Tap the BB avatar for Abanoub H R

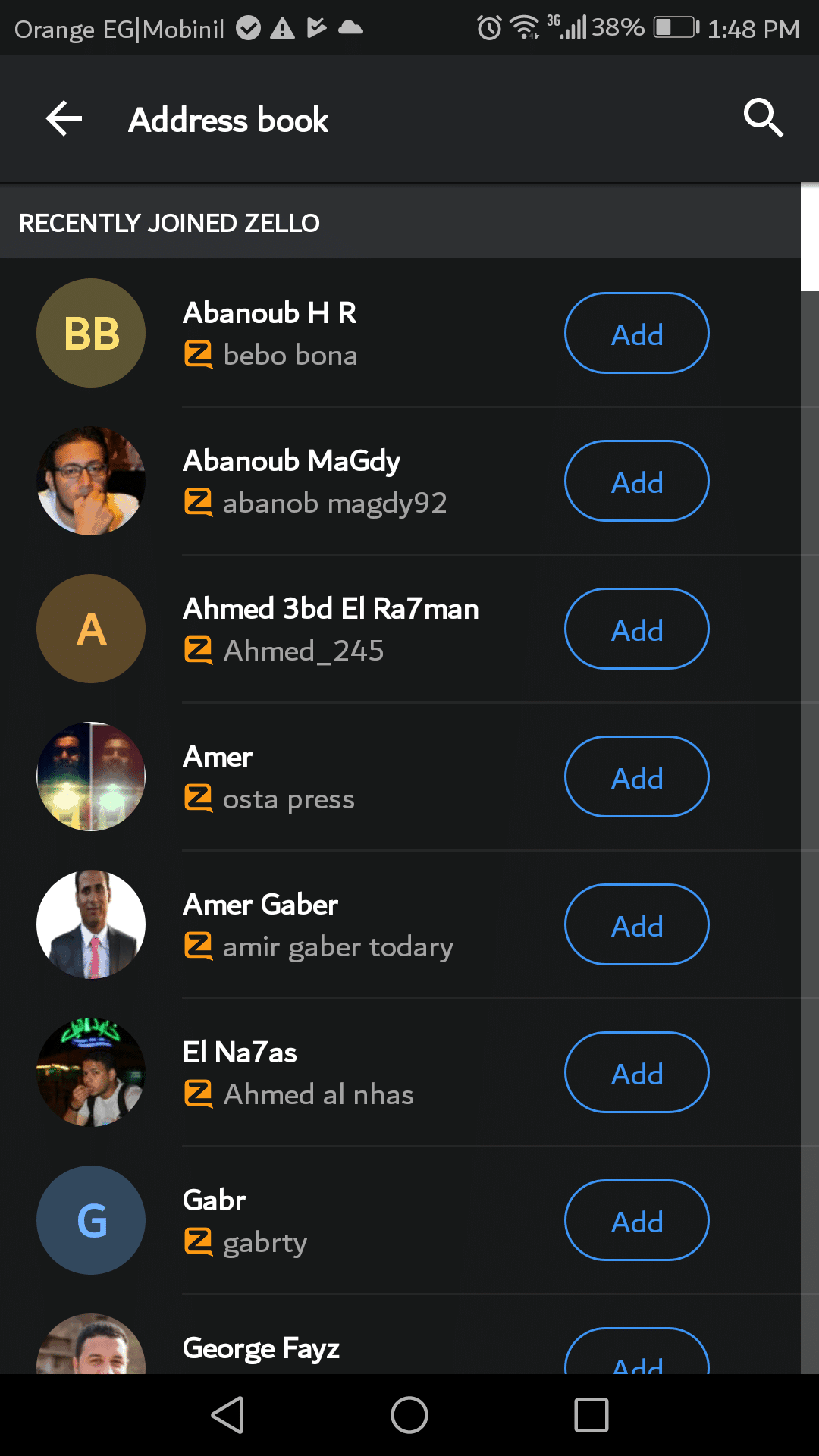click(91, 333)
